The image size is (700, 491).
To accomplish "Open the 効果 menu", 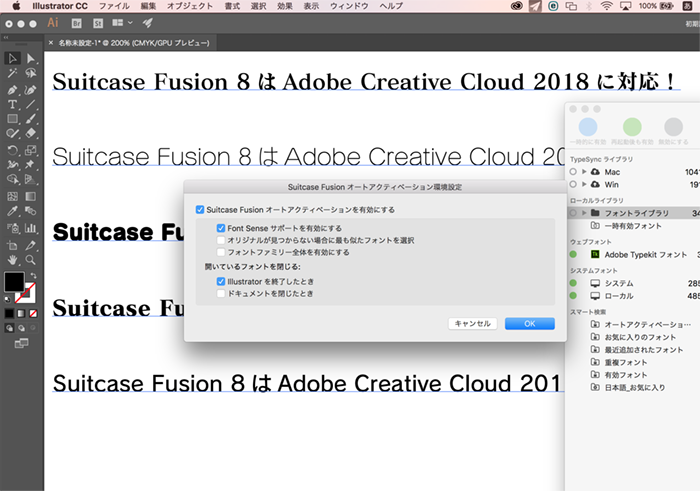I will (x=285, y=6).
